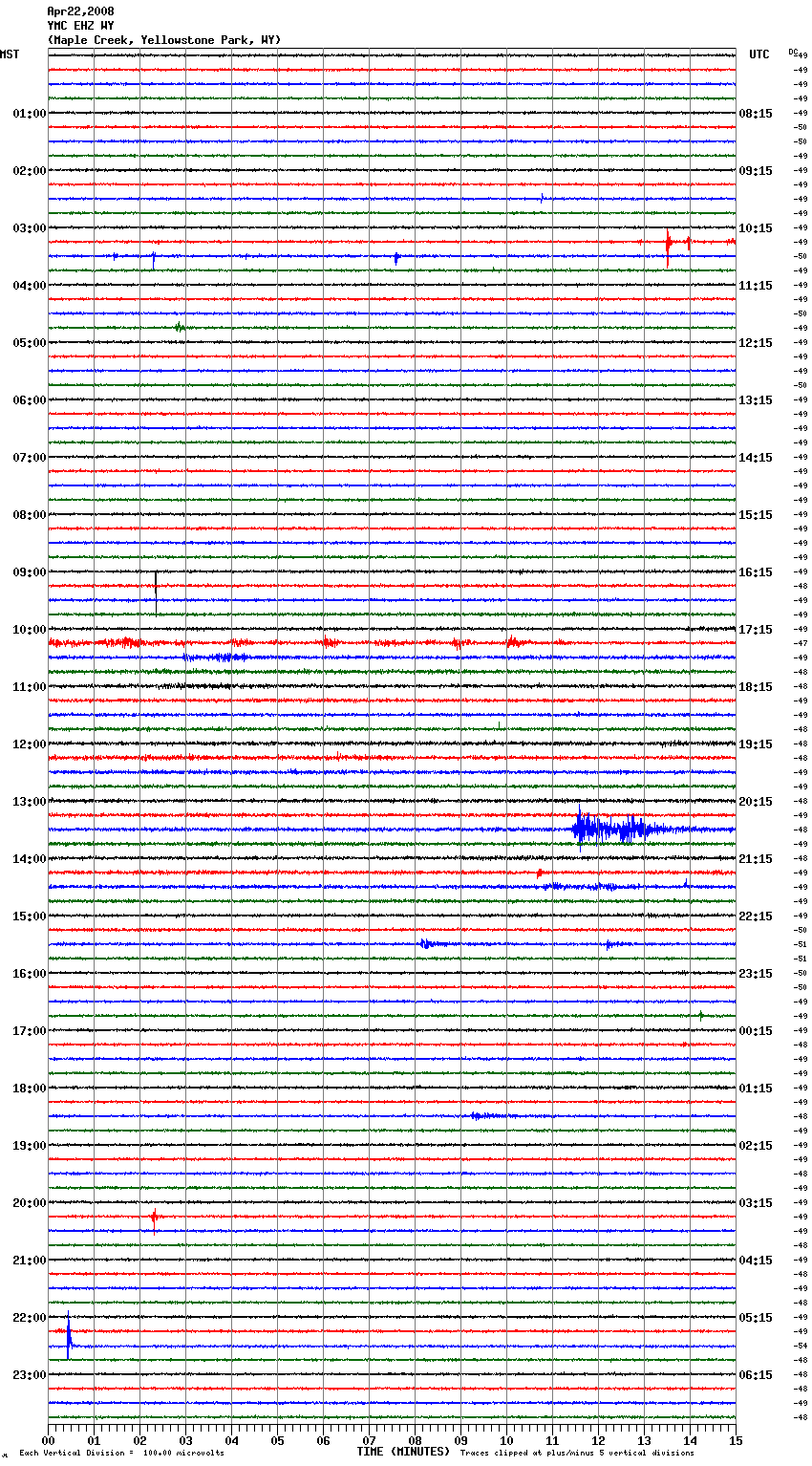Select minute 12 on the bottom axis
This screenshot has width=812, height=1466.
click(598, 1440)
